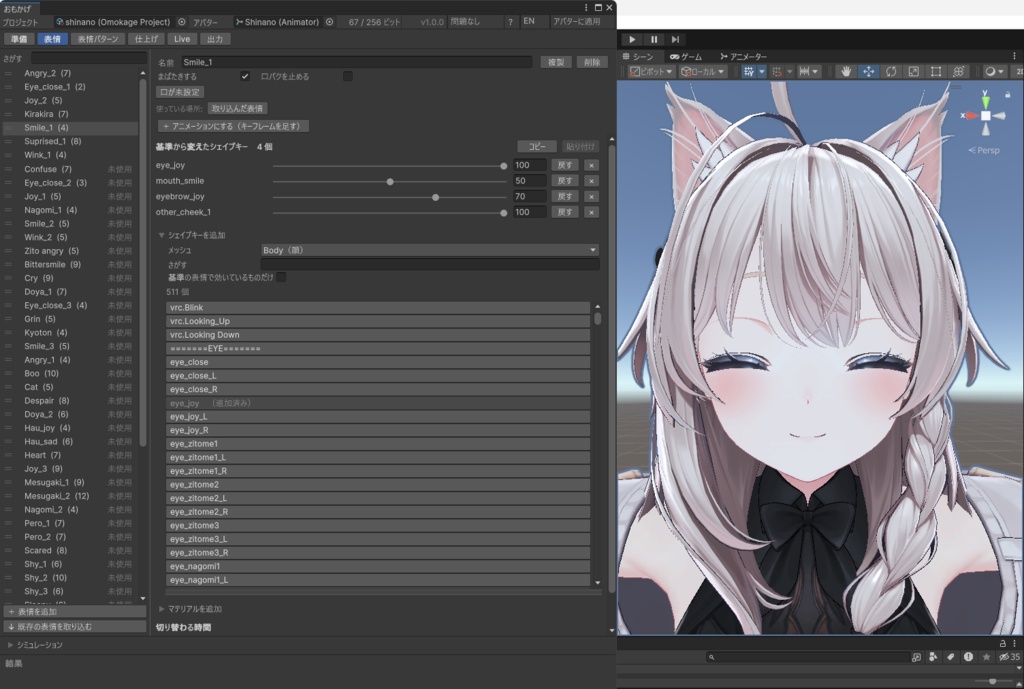Toggle hidden packages eye icon showing 35
This screenshot has height=689, width=1024.
[x=1010, y=657]
